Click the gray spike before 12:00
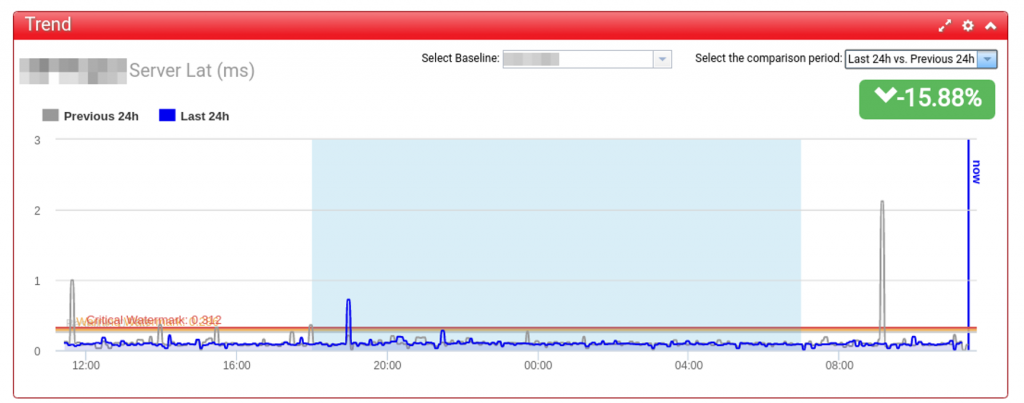 pyautogui.click(x=72, y=281)
